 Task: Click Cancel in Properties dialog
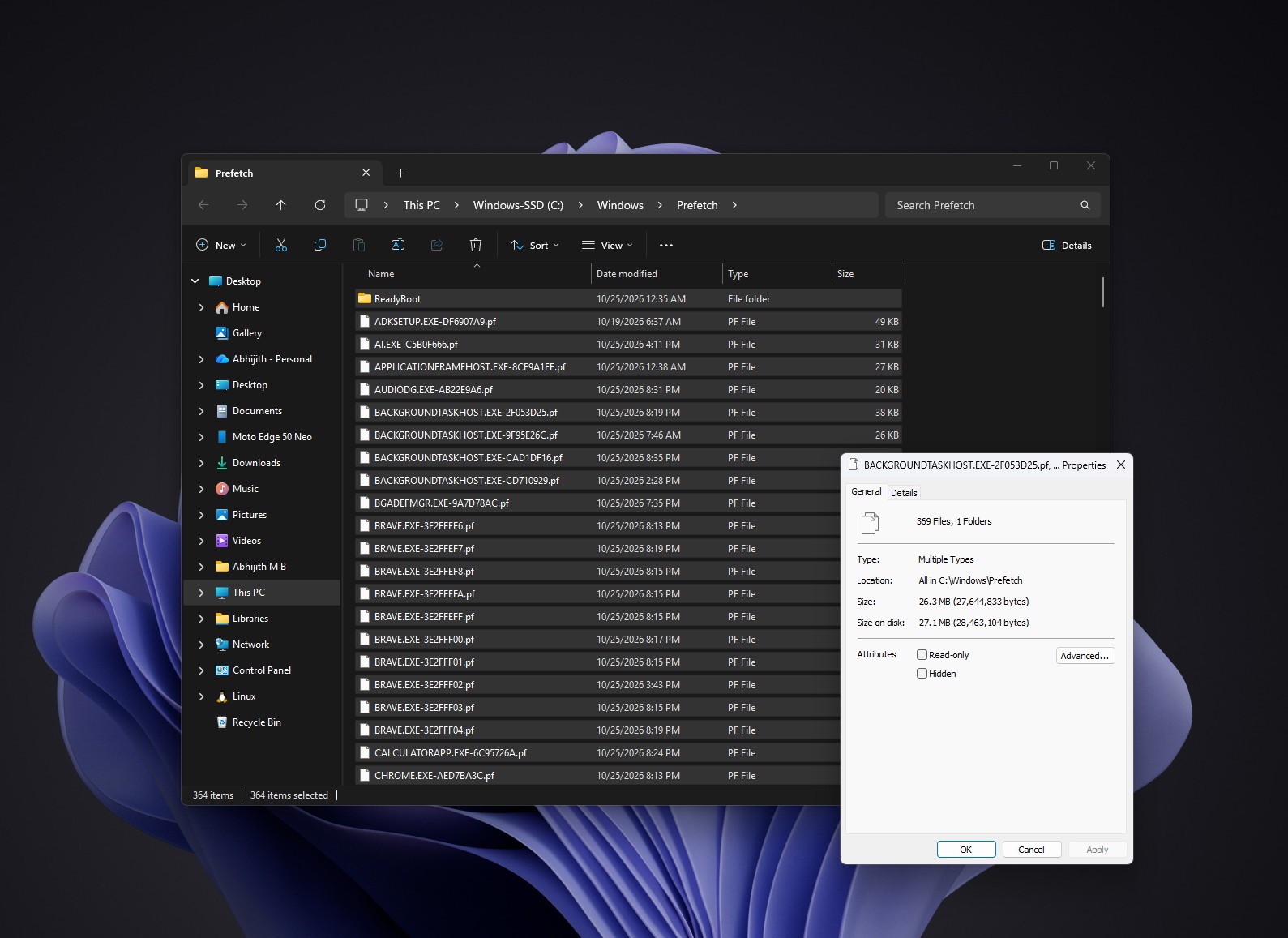point(1032,850)
